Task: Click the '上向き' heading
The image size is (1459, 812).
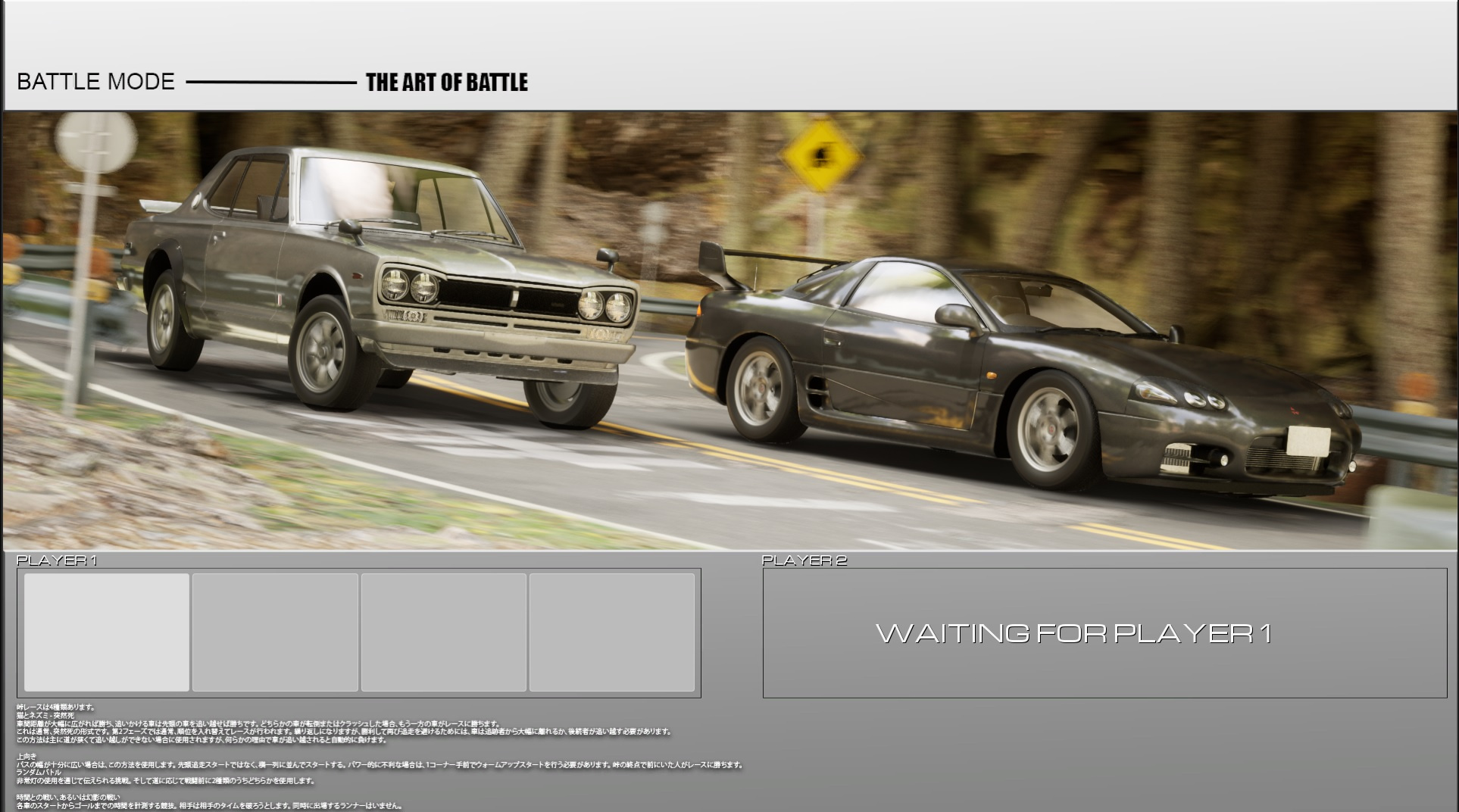Action: click(x=27, y=757)
